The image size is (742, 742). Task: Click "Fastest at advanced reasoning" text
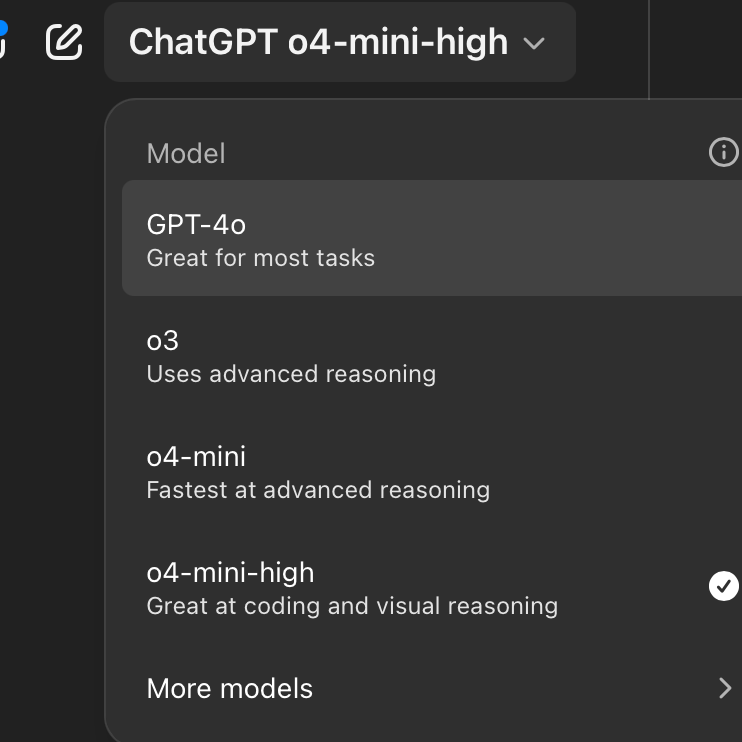[x=318, y=490]
